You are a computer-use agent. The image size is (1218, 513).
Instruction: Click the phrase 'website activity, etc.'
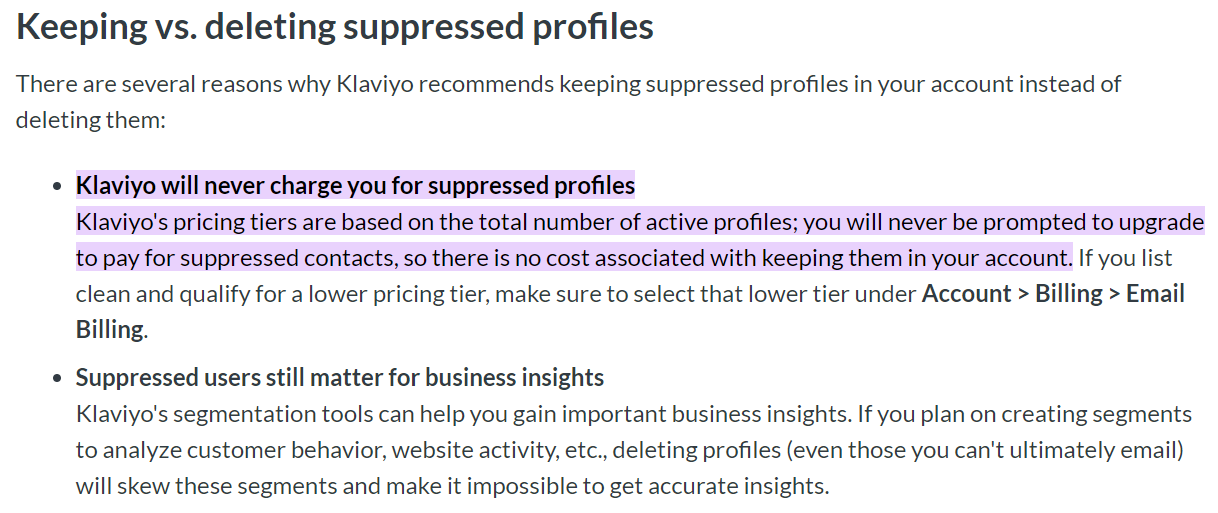point(498,450)
